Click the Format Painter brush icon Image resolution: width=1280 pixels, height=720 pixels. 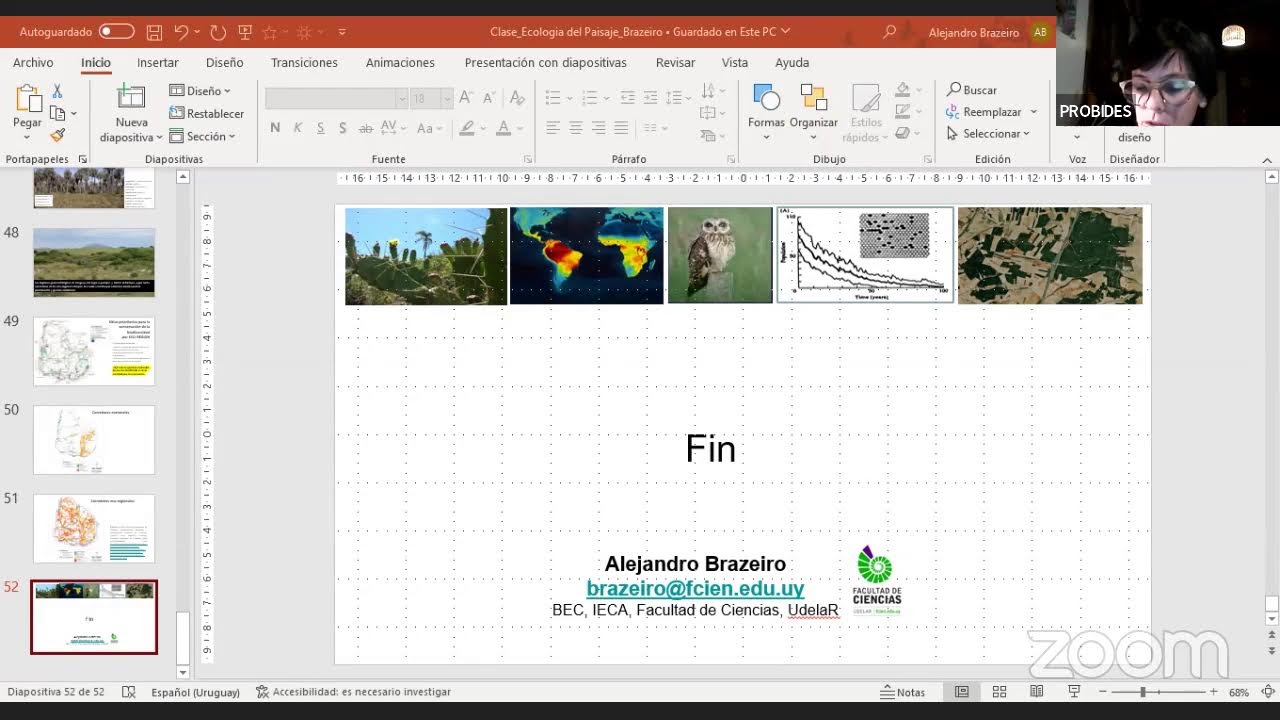57,135
